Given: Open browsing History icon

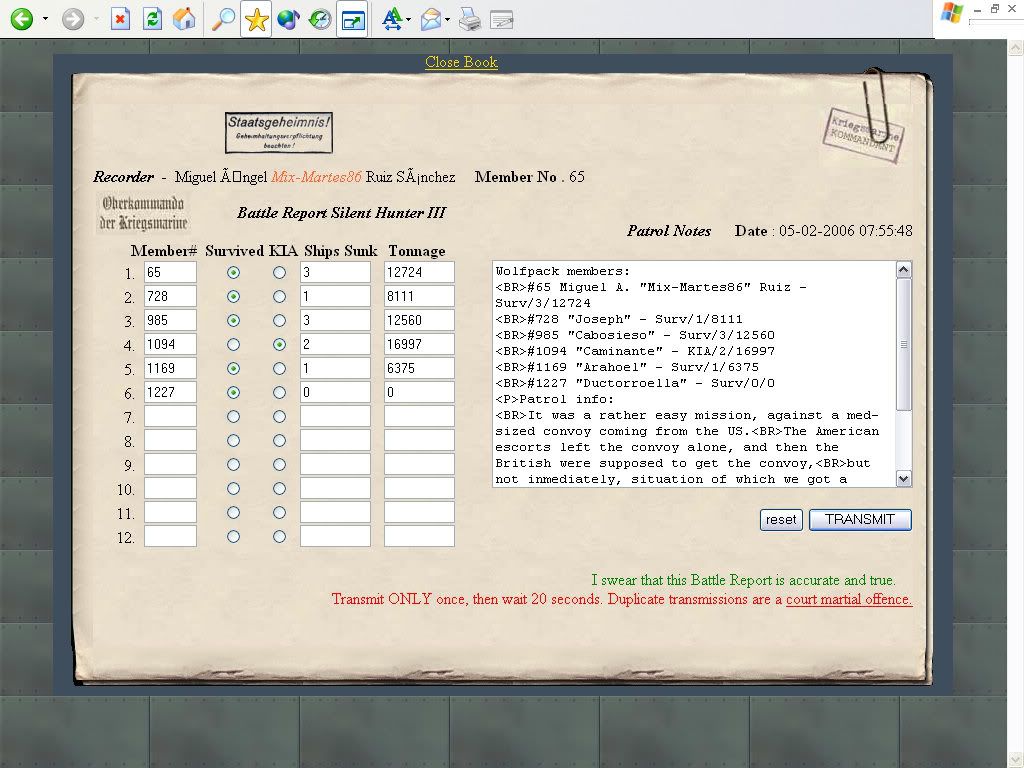Looking at the screenshot, I should tap(320, 19).
